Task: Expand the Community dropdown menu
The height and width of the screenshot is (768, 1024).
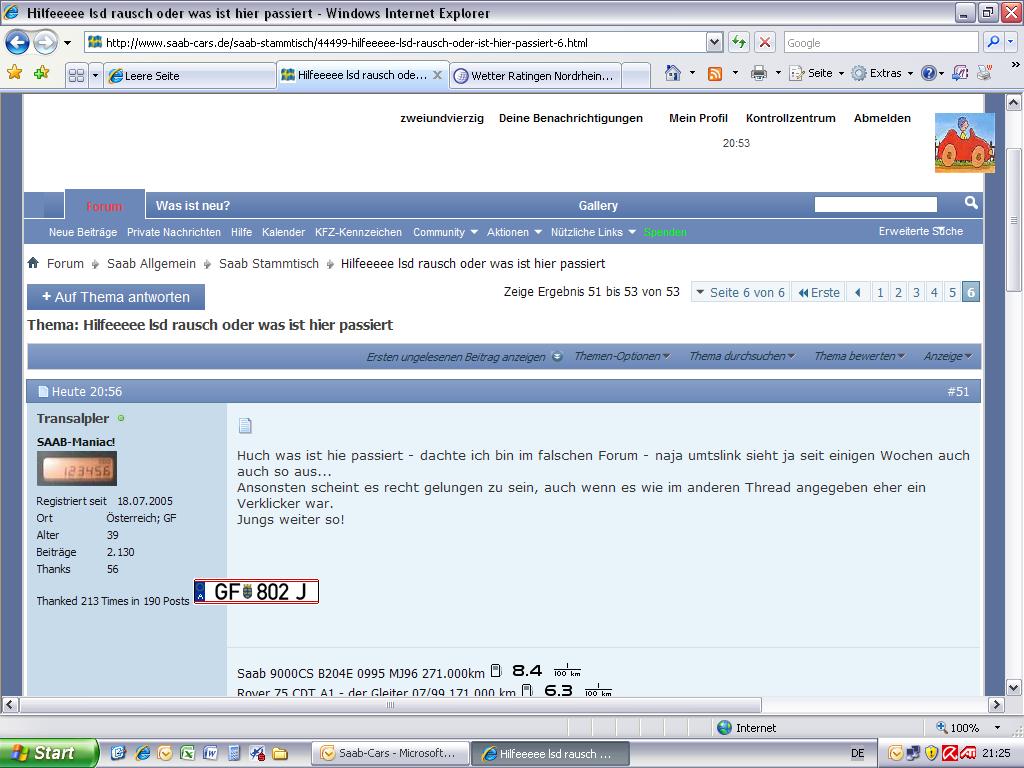Action: coord(445,232)
